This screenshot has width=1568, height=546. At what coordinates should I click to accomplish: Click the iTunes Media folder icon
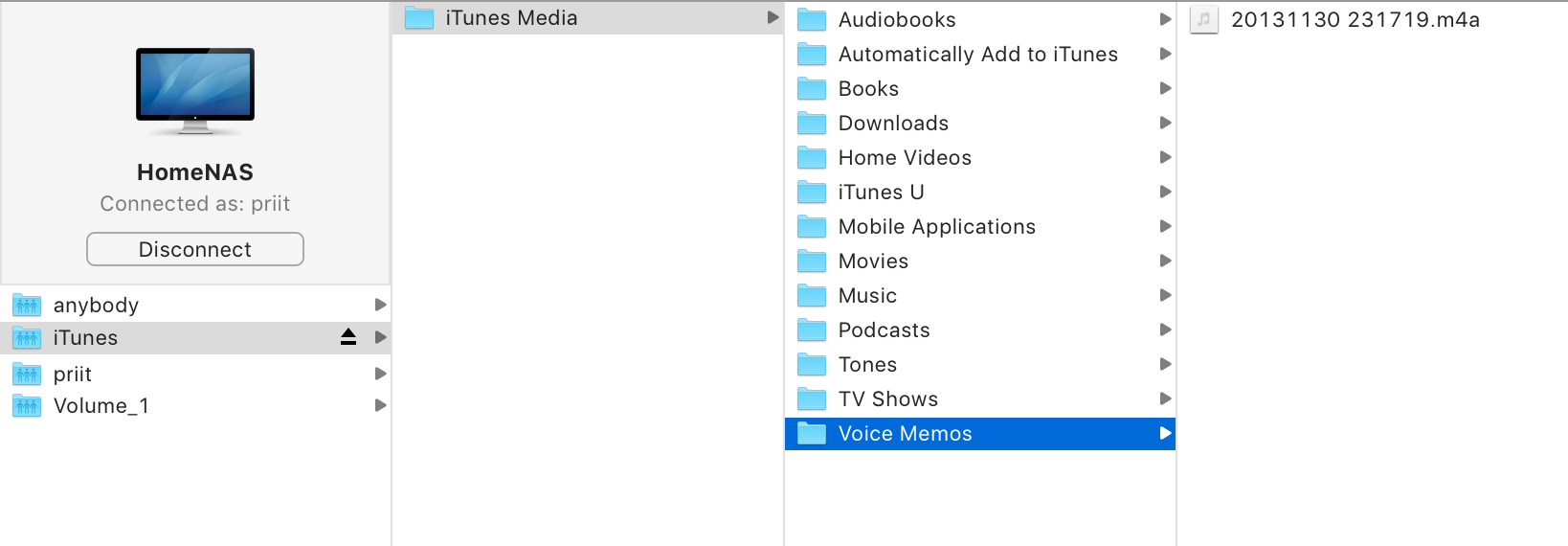click(x=419, y=17)
